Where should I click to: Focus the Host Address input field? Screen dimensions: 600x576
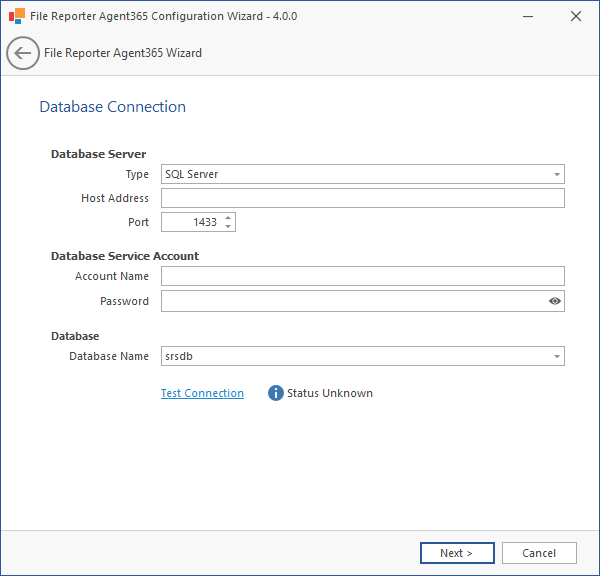point(362,198)
